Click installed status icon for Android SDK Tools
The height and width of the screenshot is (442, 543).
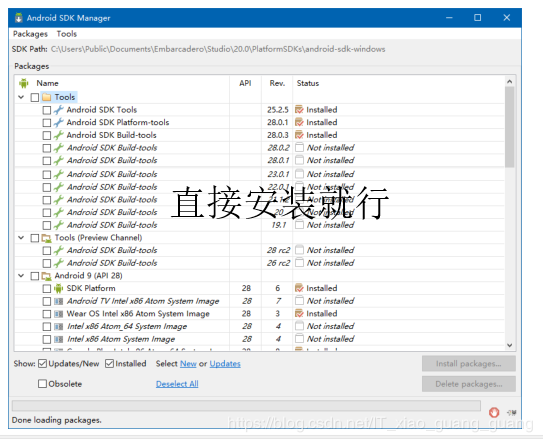299,110
